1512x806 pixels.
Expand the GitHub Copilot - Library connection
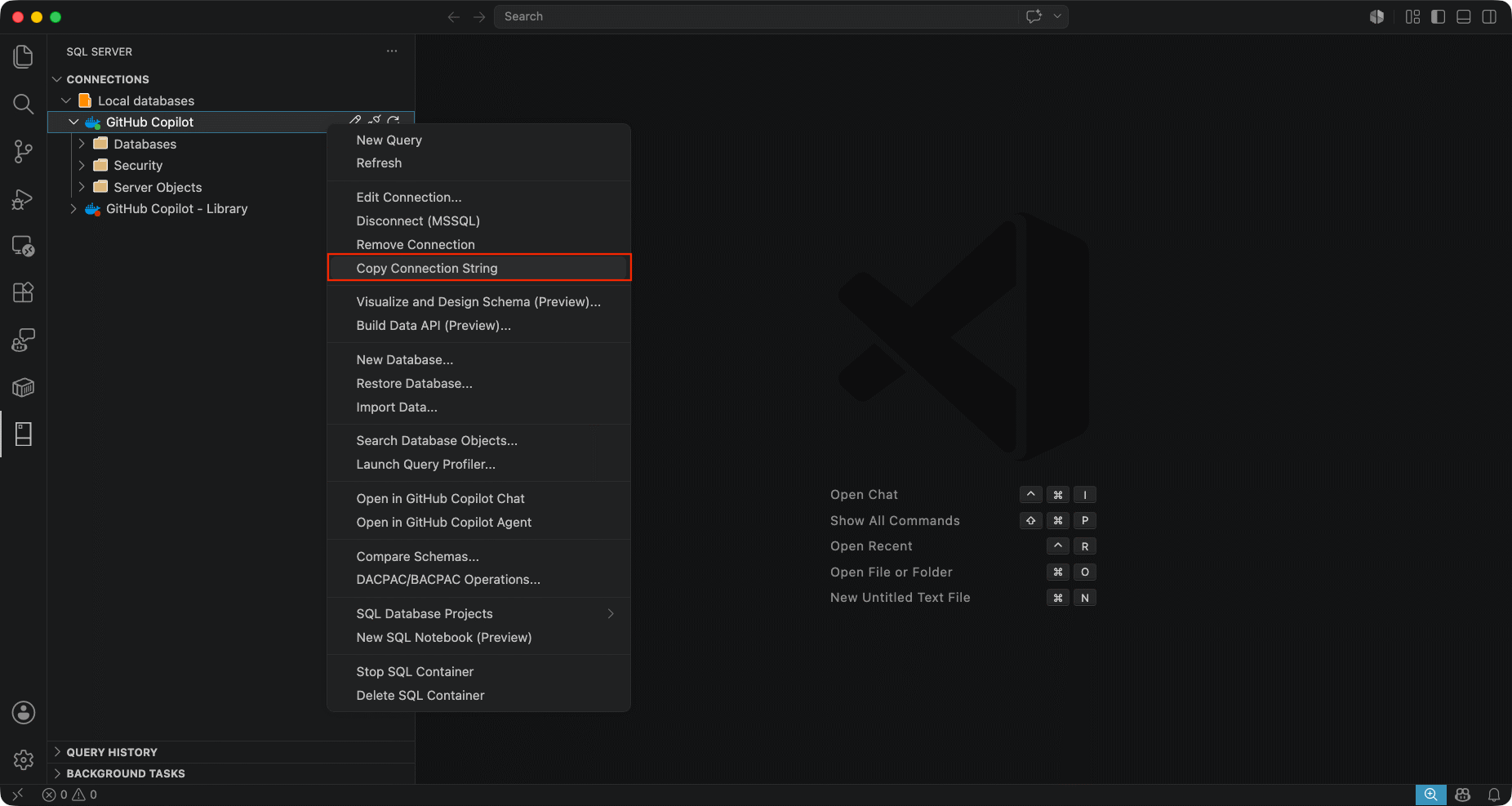[73, 208]
